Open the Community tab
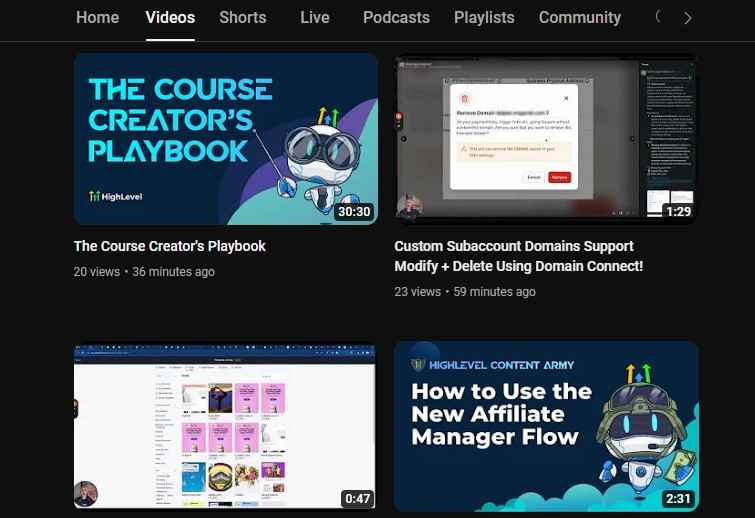 pyautogui.click(x=580, y=18)
